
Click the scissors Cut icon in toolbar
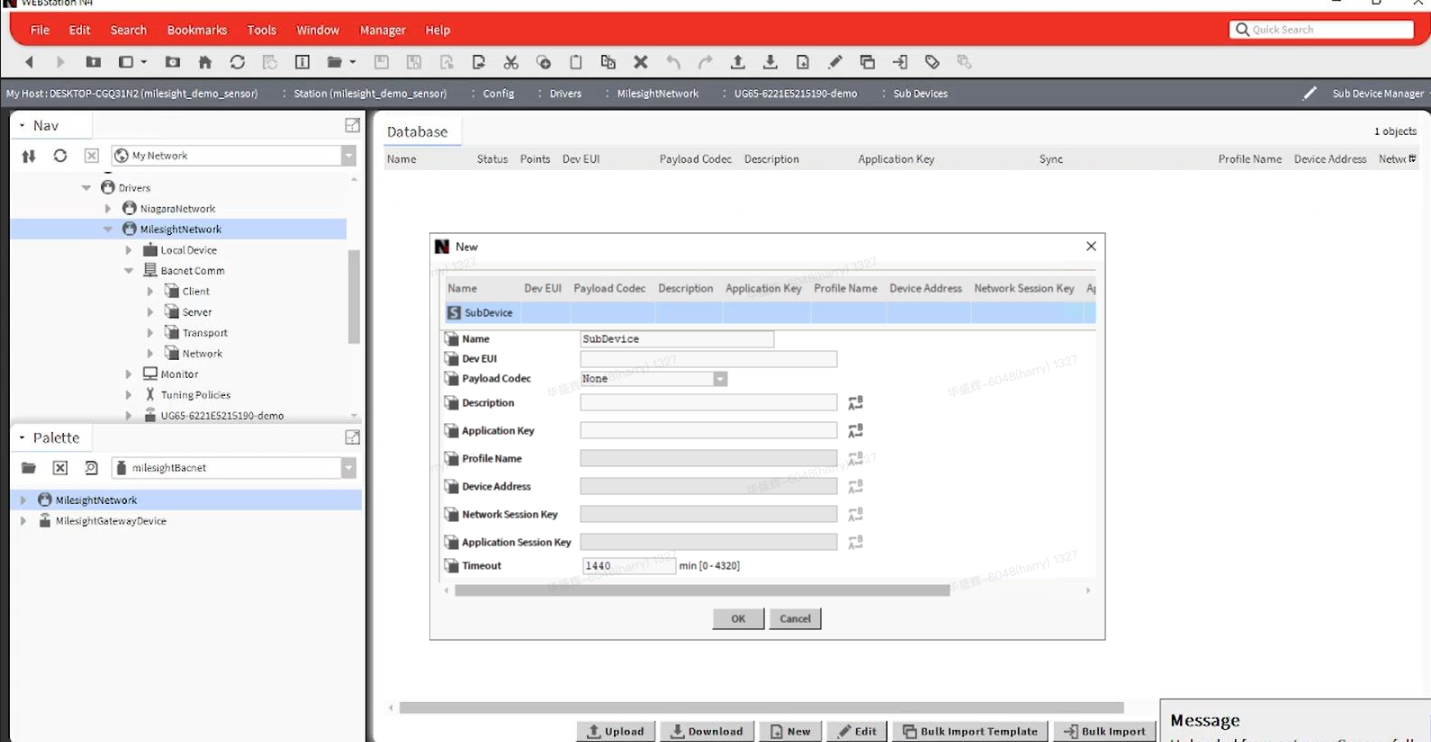click(x=511, y=62)
